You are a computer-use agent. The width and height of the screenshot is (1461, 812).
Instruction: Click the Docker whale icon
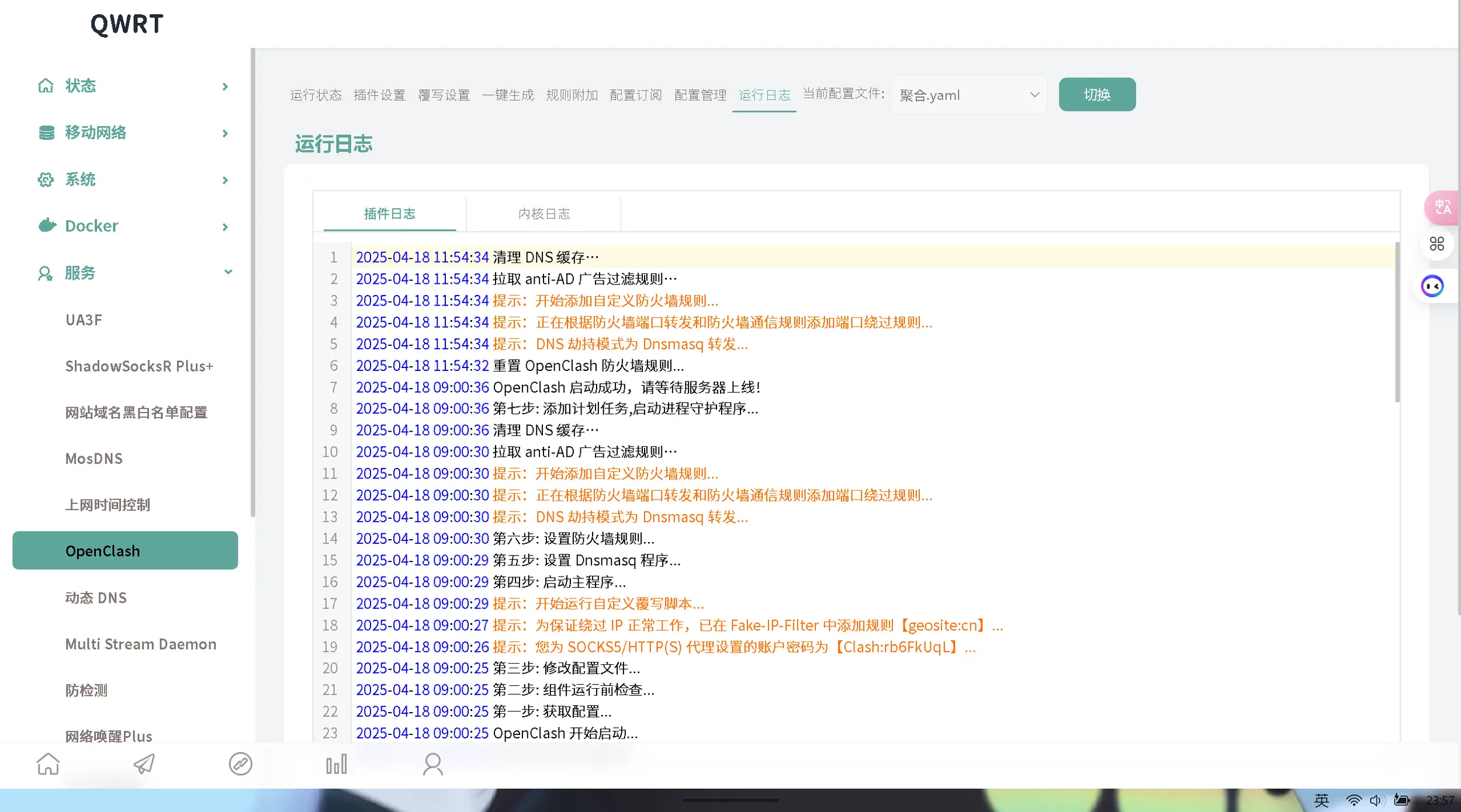click(x=47, y=225)
